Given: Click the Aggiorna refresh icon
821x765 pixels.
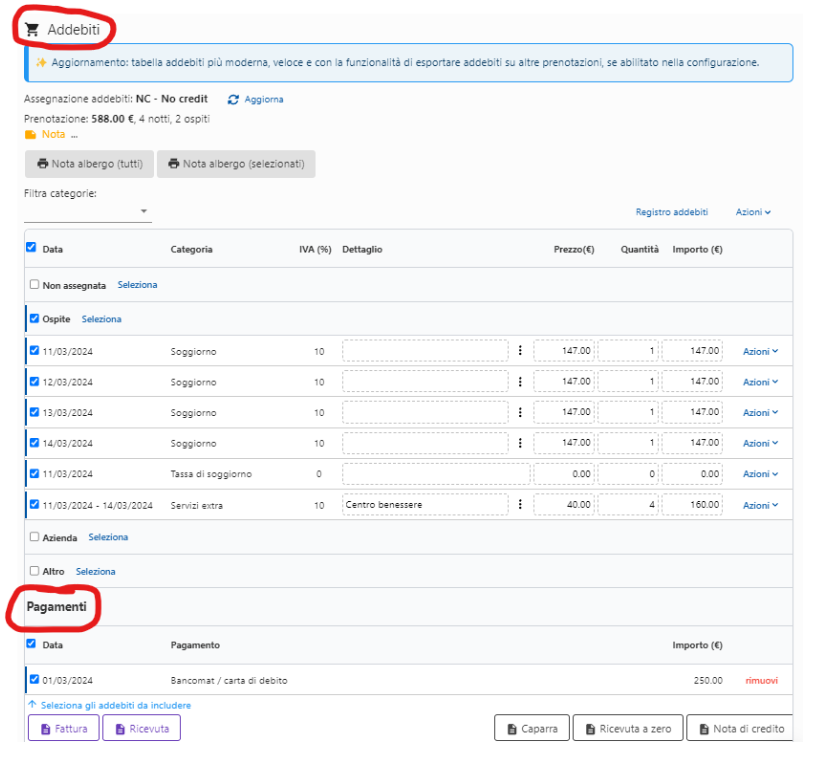Looking at the screenshot, I should tap(234, 100).
